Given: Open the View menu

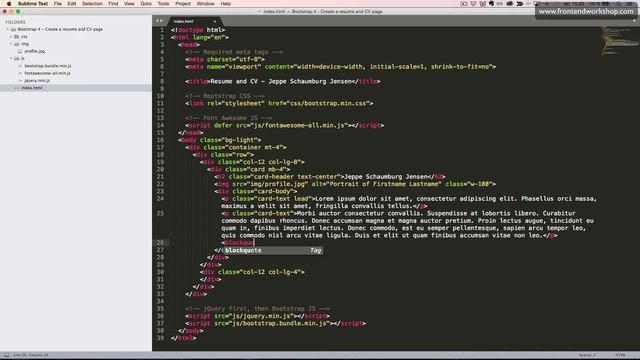Looking at the screenshot, I should 129,4.
